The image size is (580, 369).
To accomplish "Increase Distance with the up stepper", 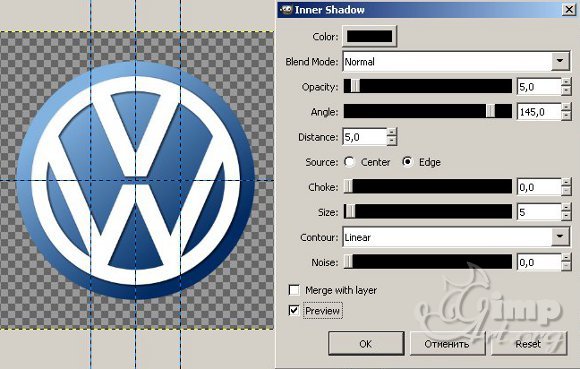I will coord(392,132).
